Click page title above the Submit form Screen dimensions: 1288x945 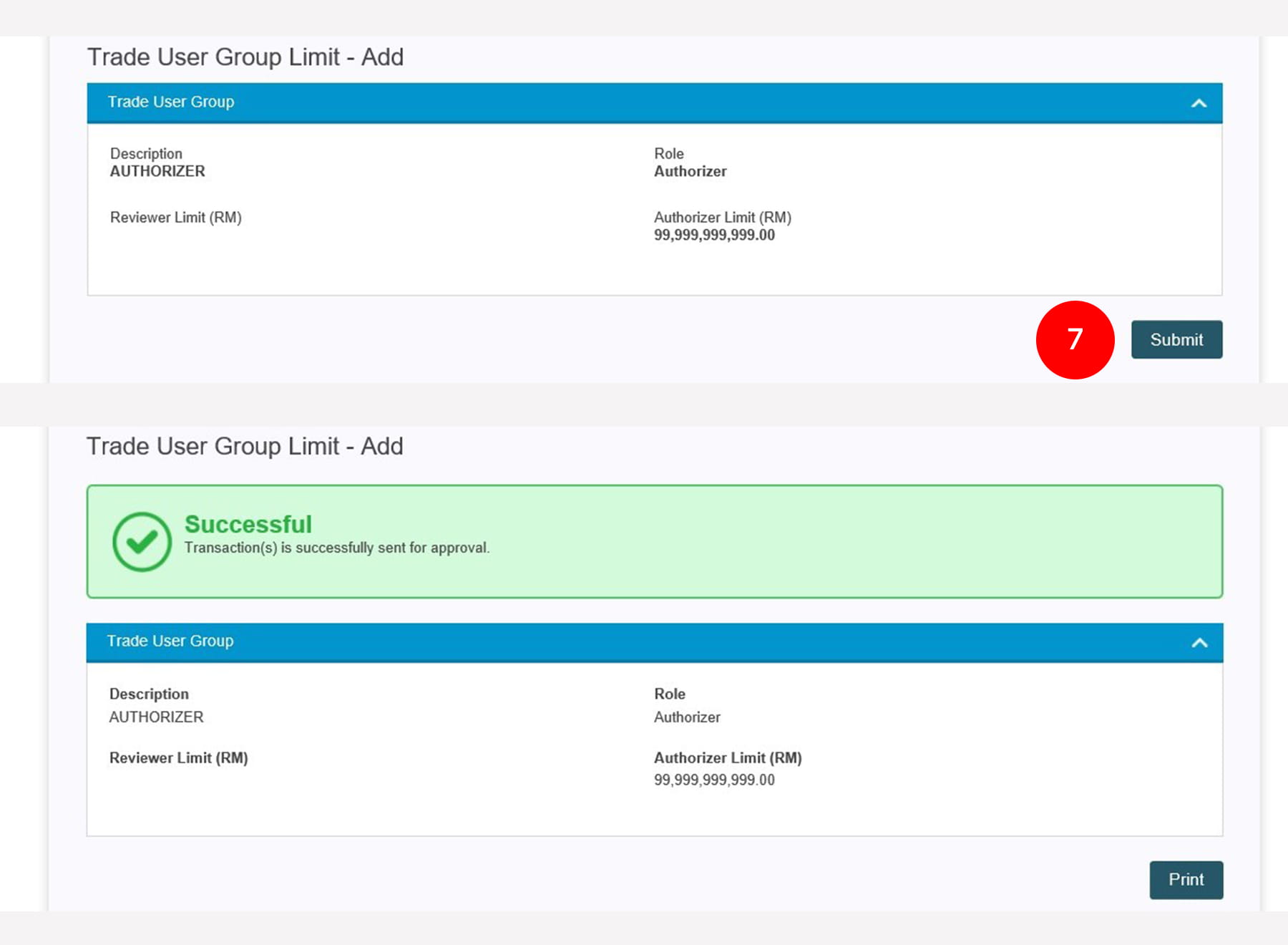tap(245, 57)
